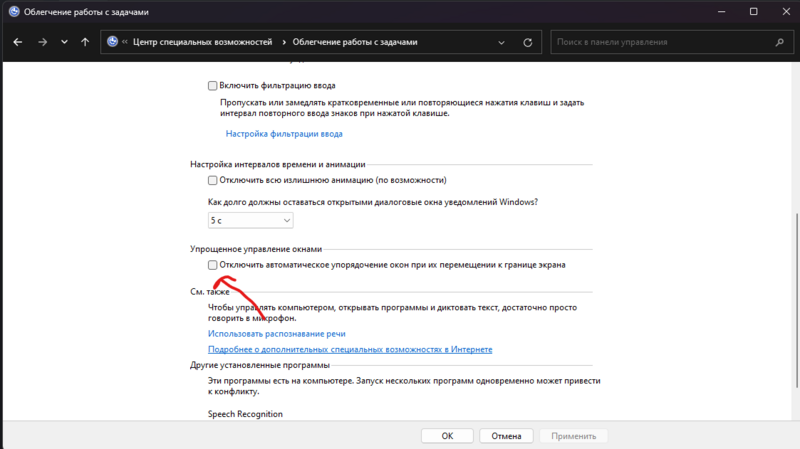
Task: Show hidden breadcrumb levels via double chevron
Action: point(125,42)
